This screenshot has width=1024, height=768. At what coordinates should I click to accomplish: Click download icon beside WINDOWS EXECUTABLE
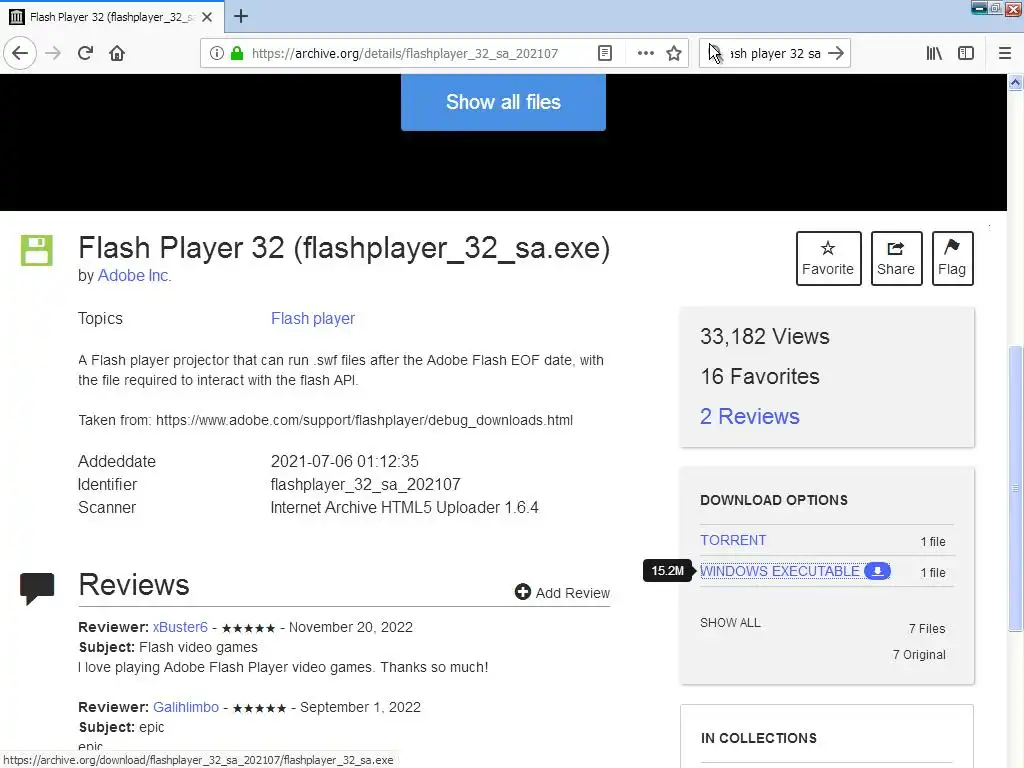point(877,571)
